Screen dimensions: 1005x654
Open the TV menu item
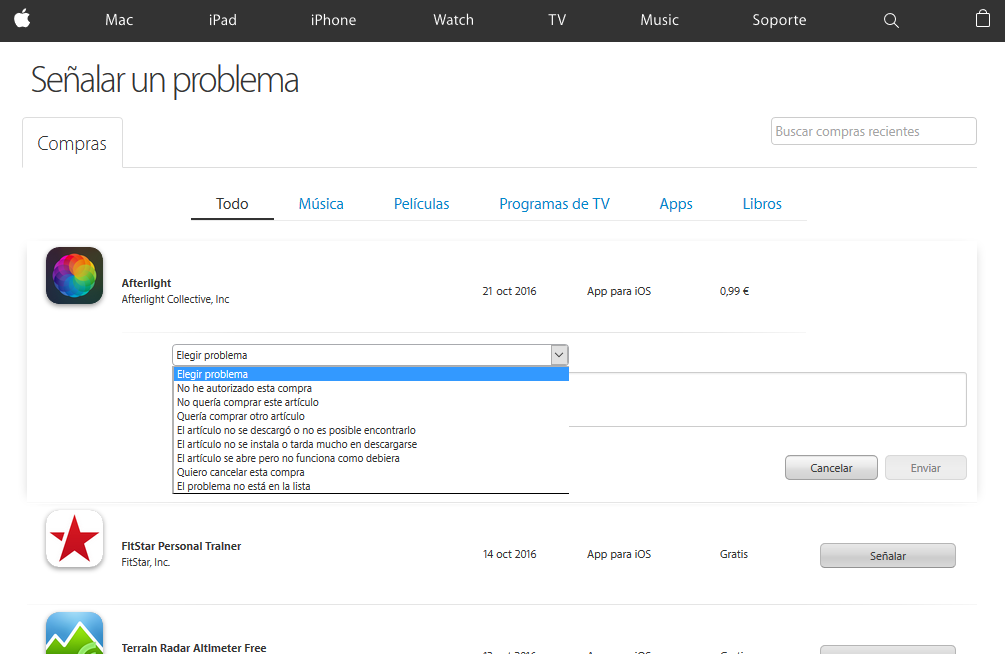pos(557,20)
